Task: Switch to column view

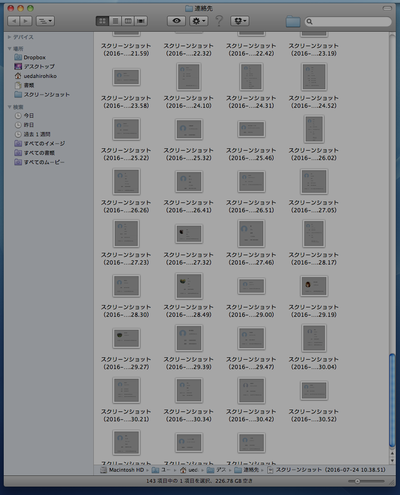Action: [x=128, y=21]
